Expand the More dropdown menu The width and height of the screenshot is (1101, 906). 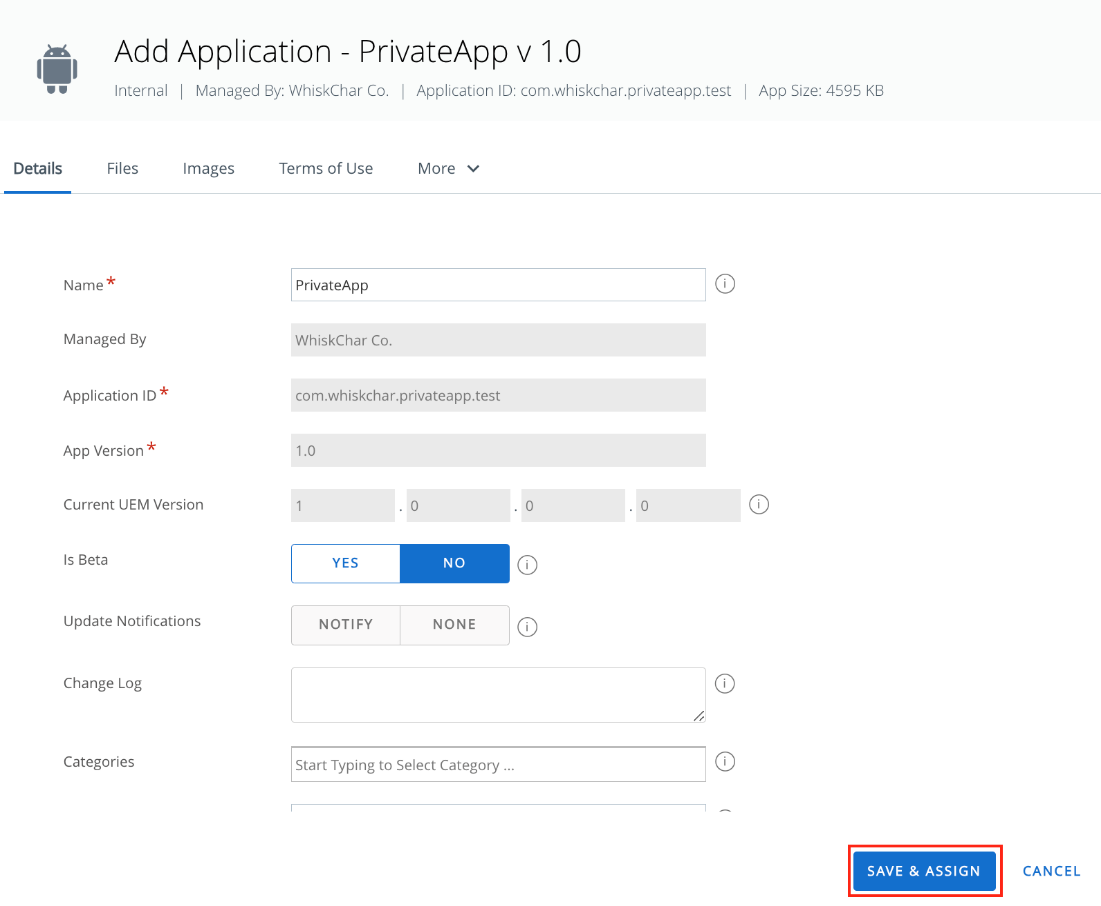click(448, 169)
